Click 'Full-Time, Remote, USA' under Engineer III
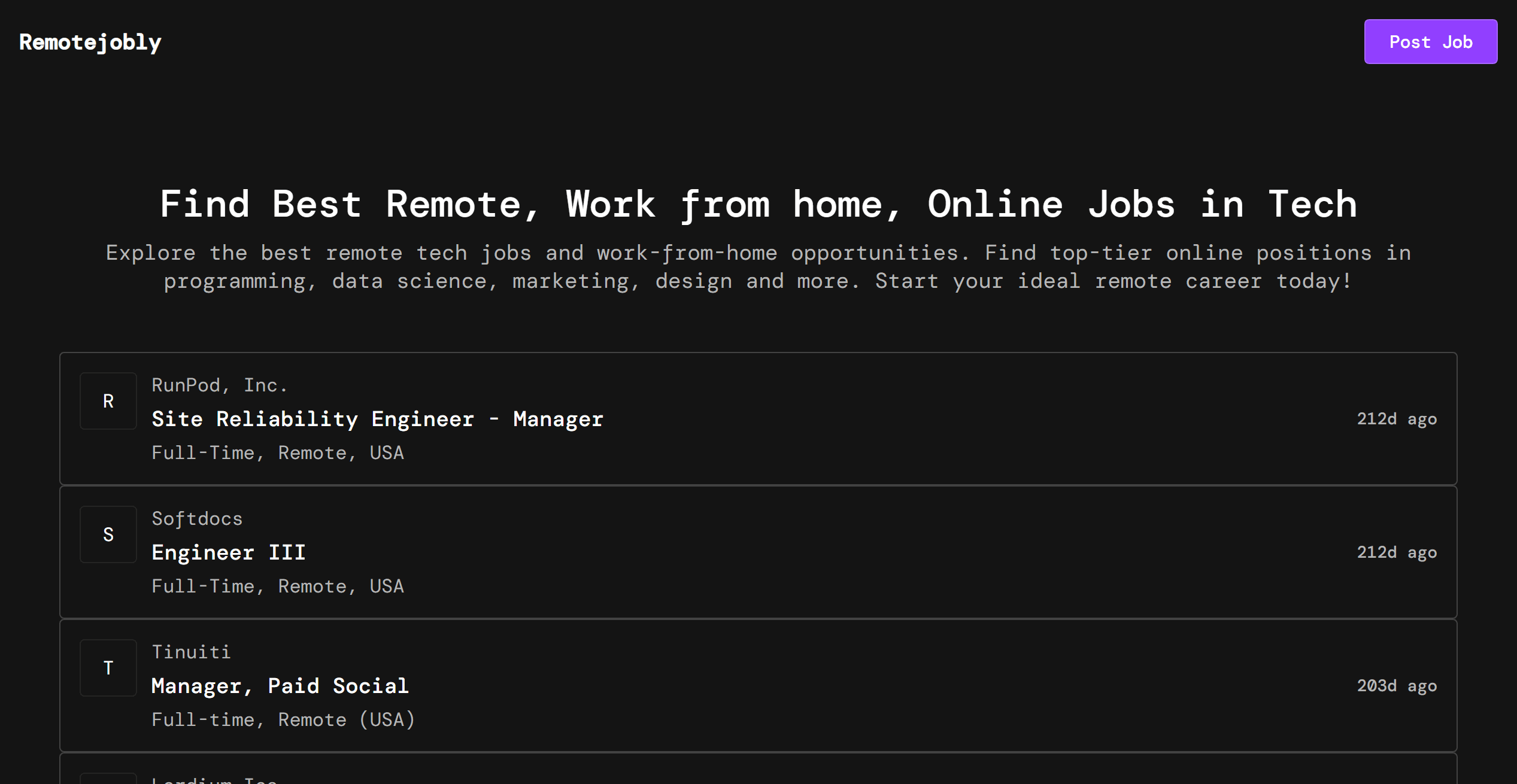 coord(278,587)
